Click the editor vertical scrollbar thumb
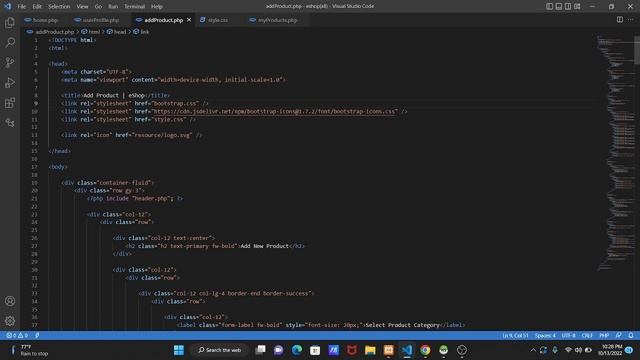Viewport: 640px width, 360px height. click(x=637, y=50)
